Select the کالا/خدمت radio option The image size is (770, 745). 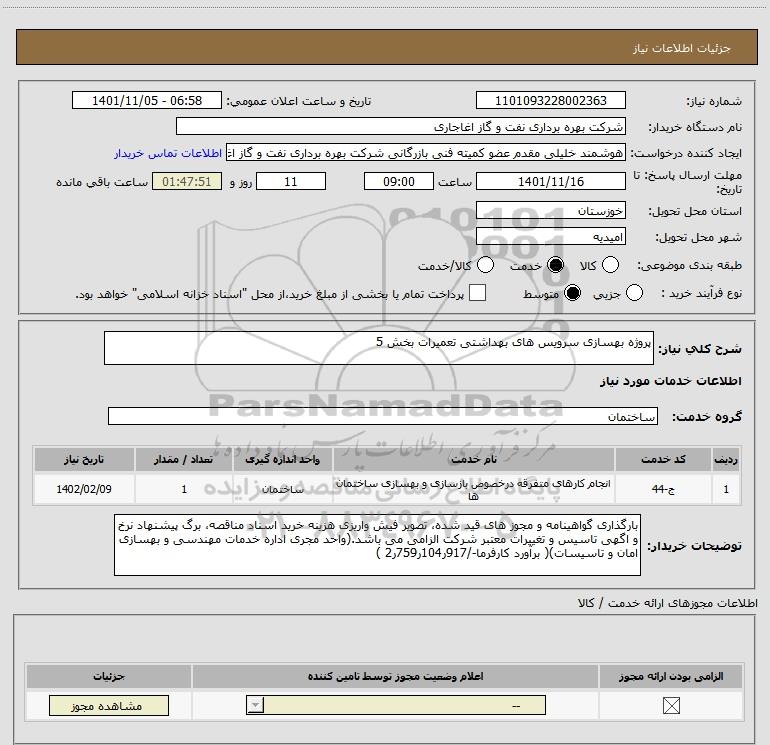coord(485,265)
